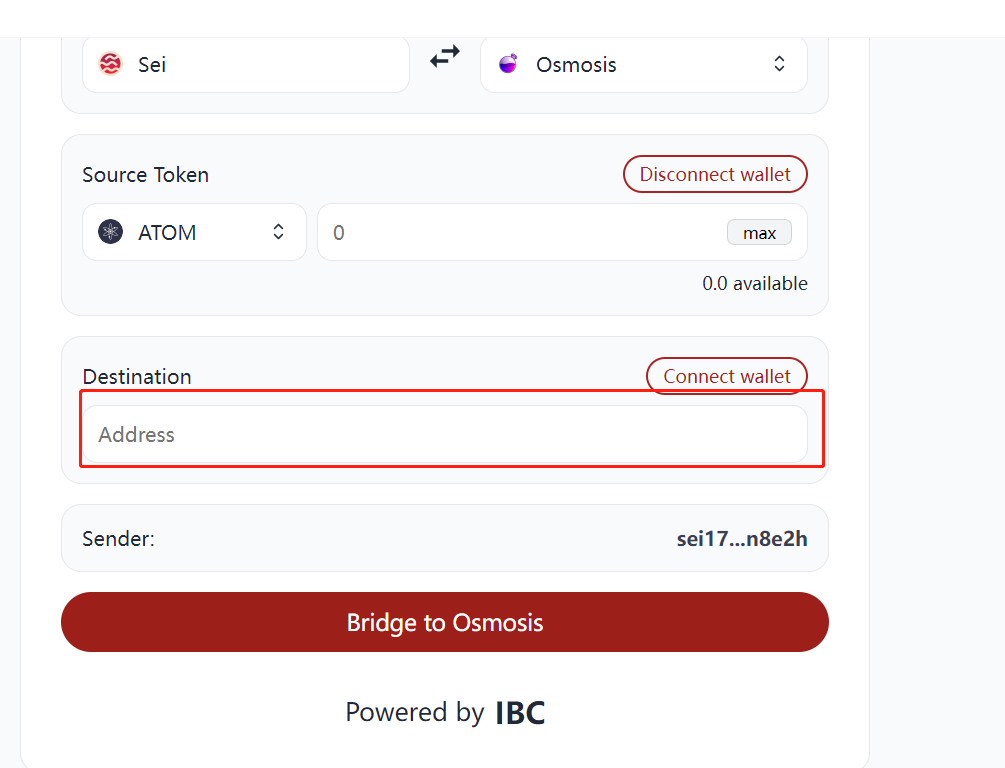Click Bridge to Osmosis button
Viewport: 1005px width, 768px height.
click(445, 622)
